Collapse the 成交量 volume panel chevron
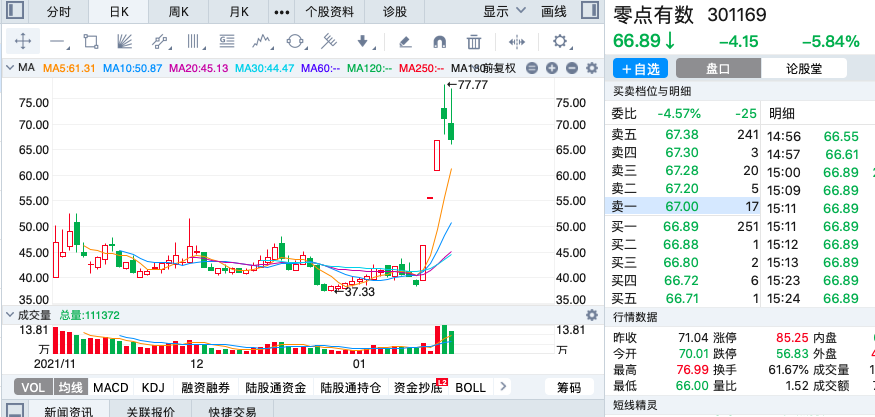 [x=9, y=315]
